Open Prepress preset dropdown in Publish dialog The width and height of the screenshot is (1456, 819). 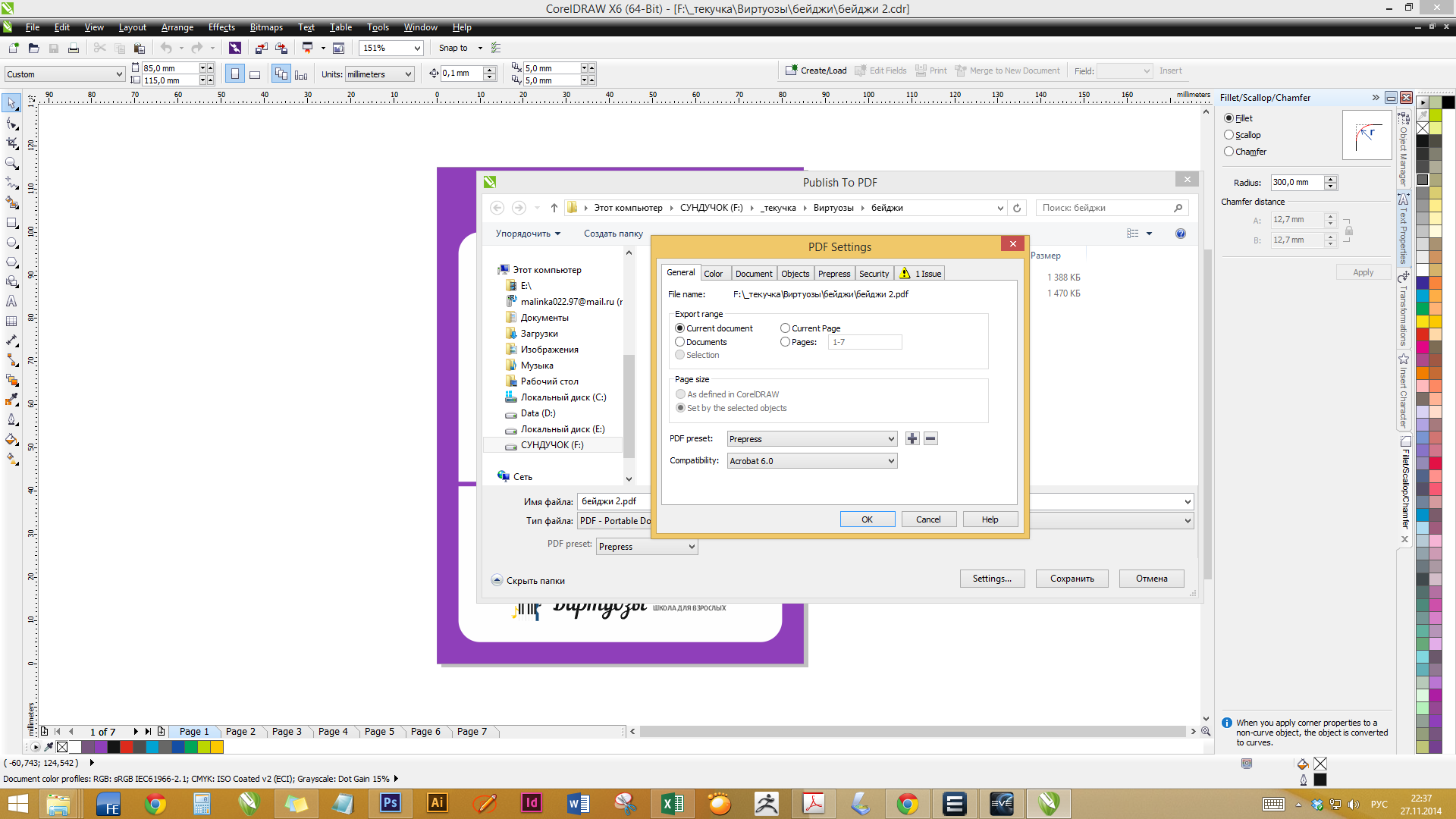pyautogui.click(x=647, y=547)
